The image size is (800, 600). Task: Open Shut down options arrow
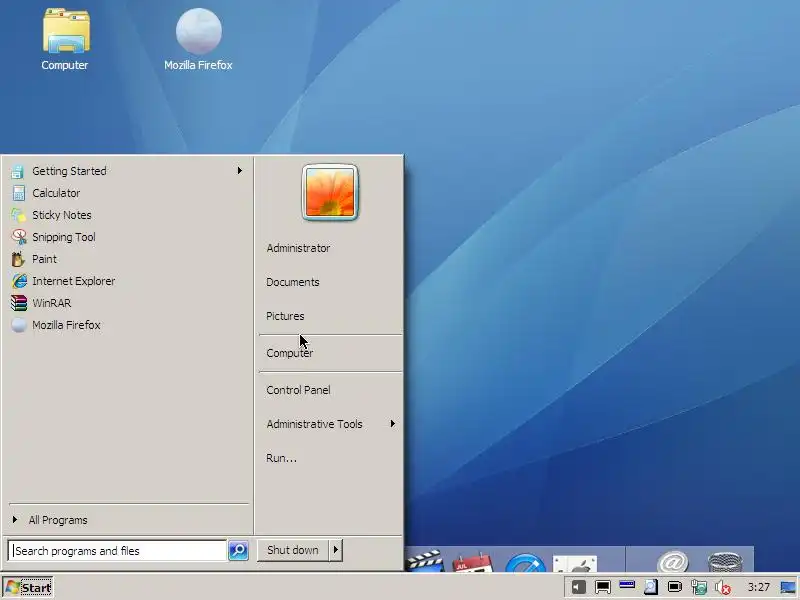tap(335, 550)
